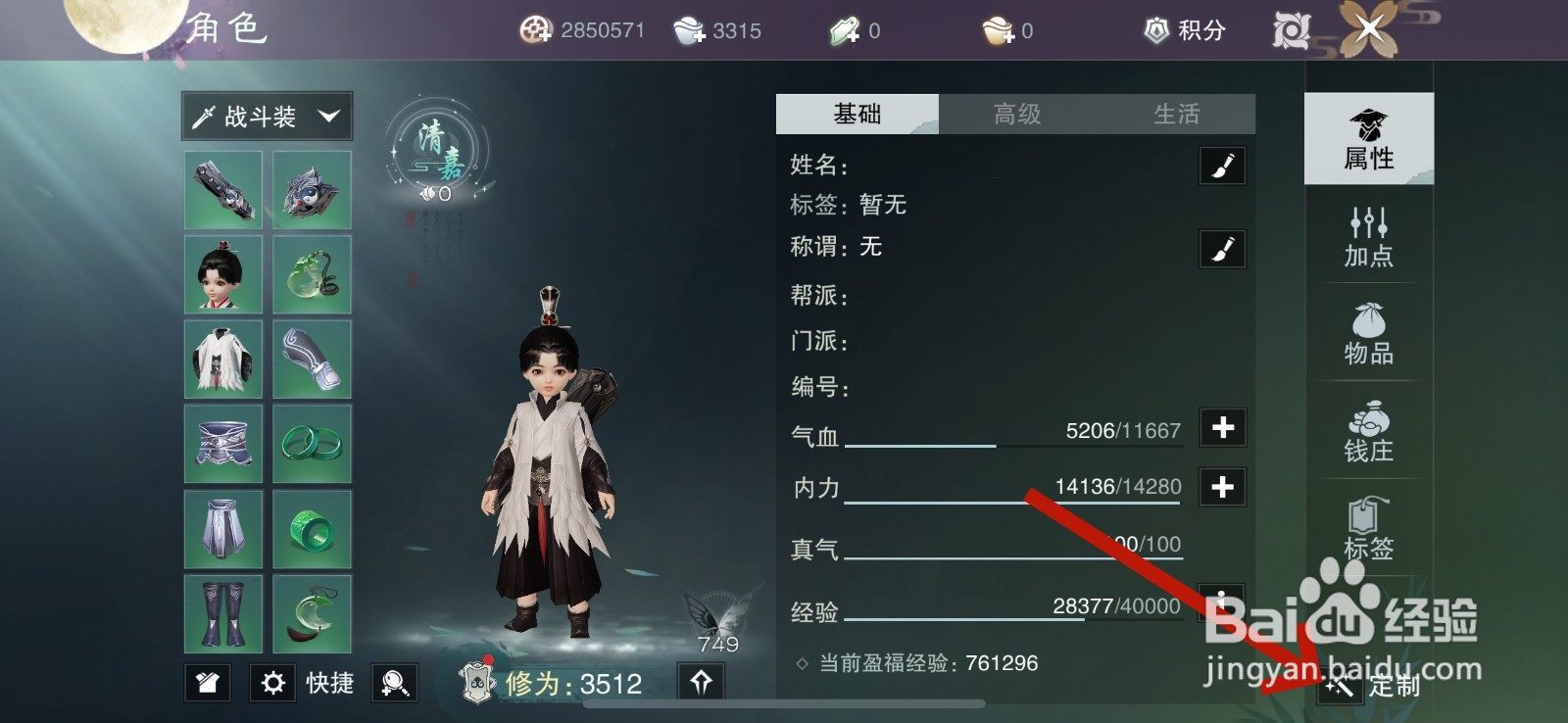Click the edit brush beside 称谓
Viewport: 1568px width, 723px height.
(1222, 249)
